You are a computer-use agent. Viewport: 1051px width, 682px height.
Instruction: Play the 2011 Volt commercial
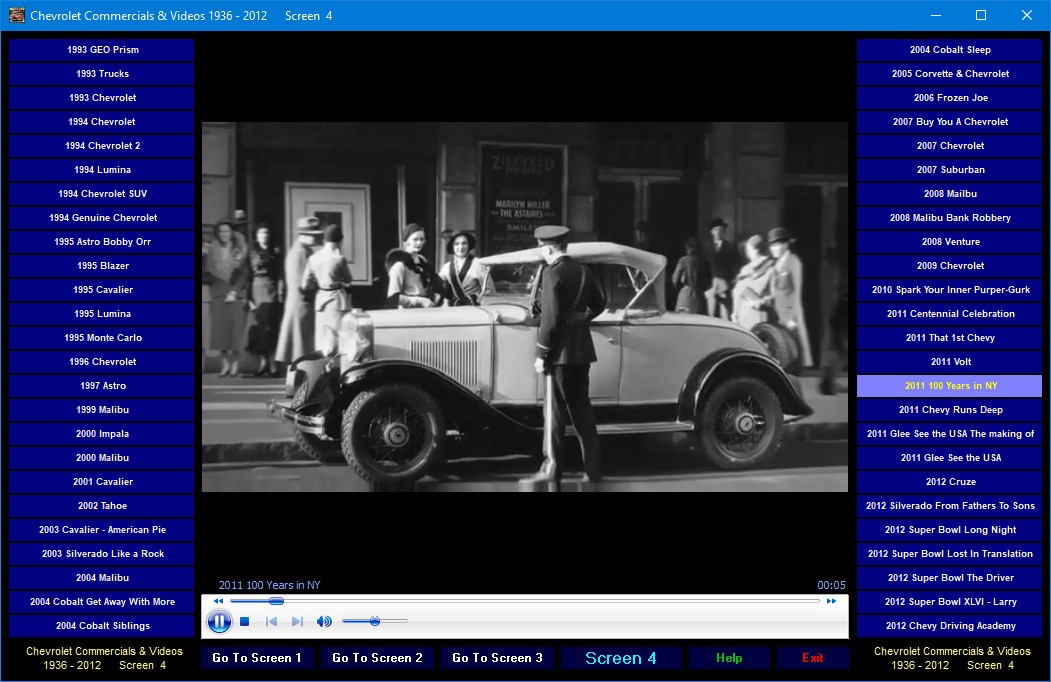pos(950,361)
